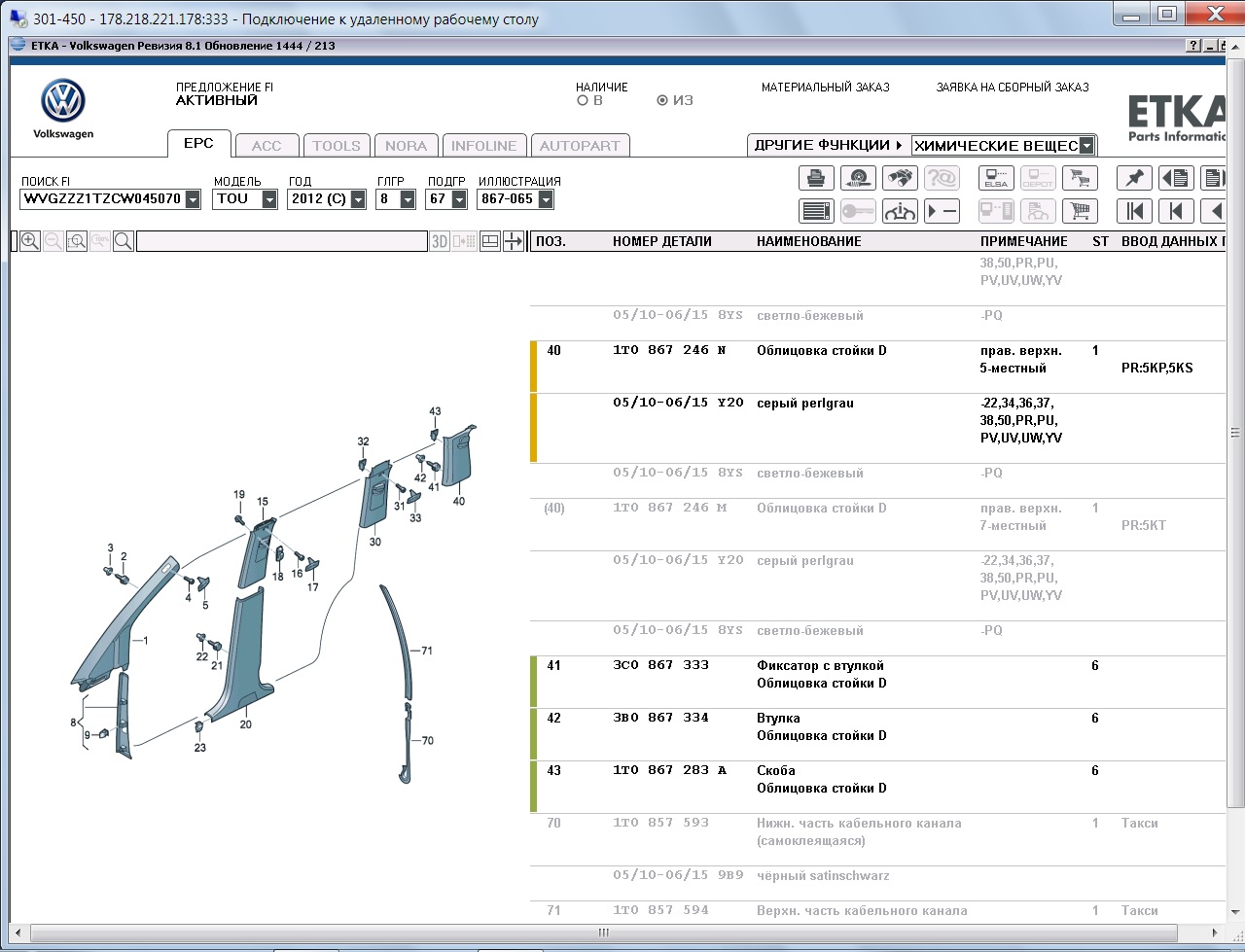Open the ГЛГР 8 dropdown
1245x952 pixels.
(x=408, y=199)
